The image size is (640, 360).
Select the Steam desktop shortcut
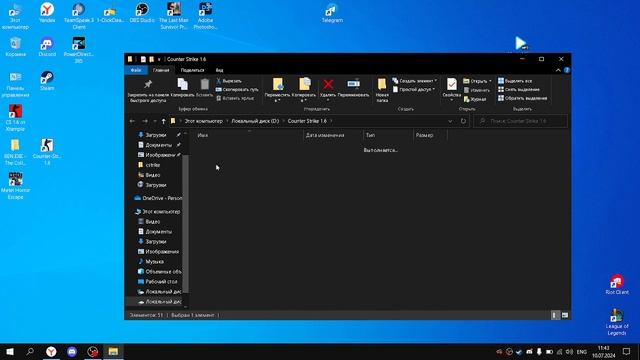point(47,81)
